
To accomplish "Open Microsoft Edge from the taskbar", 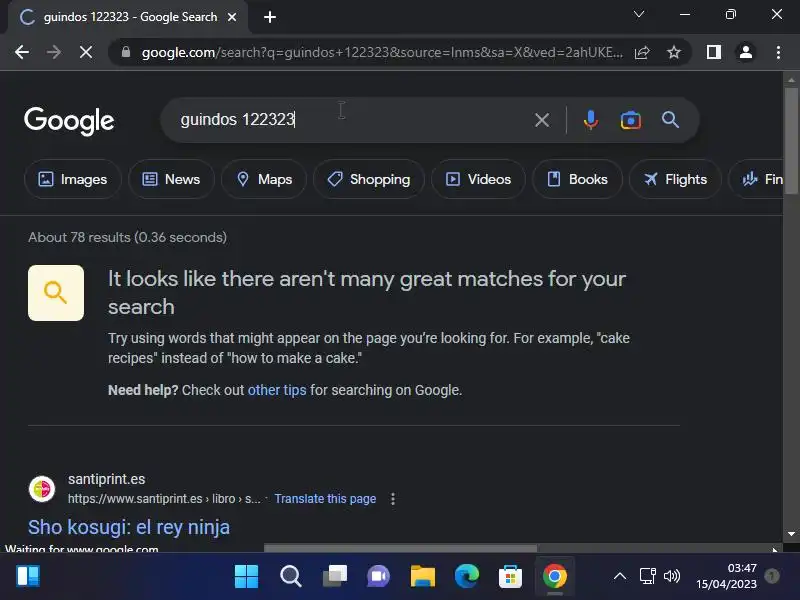I will tap(466, 577).
